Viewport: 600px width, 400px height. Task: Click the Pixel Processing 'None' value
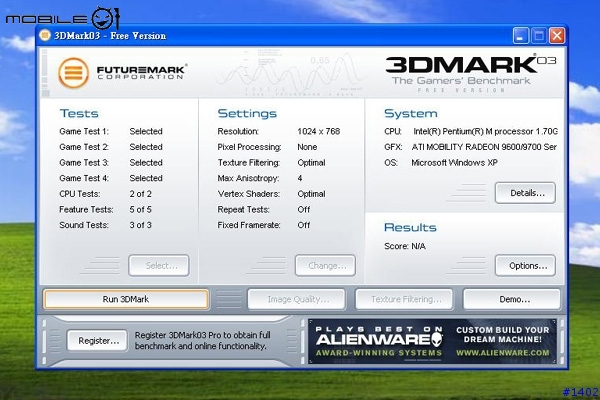coord(307,147)
